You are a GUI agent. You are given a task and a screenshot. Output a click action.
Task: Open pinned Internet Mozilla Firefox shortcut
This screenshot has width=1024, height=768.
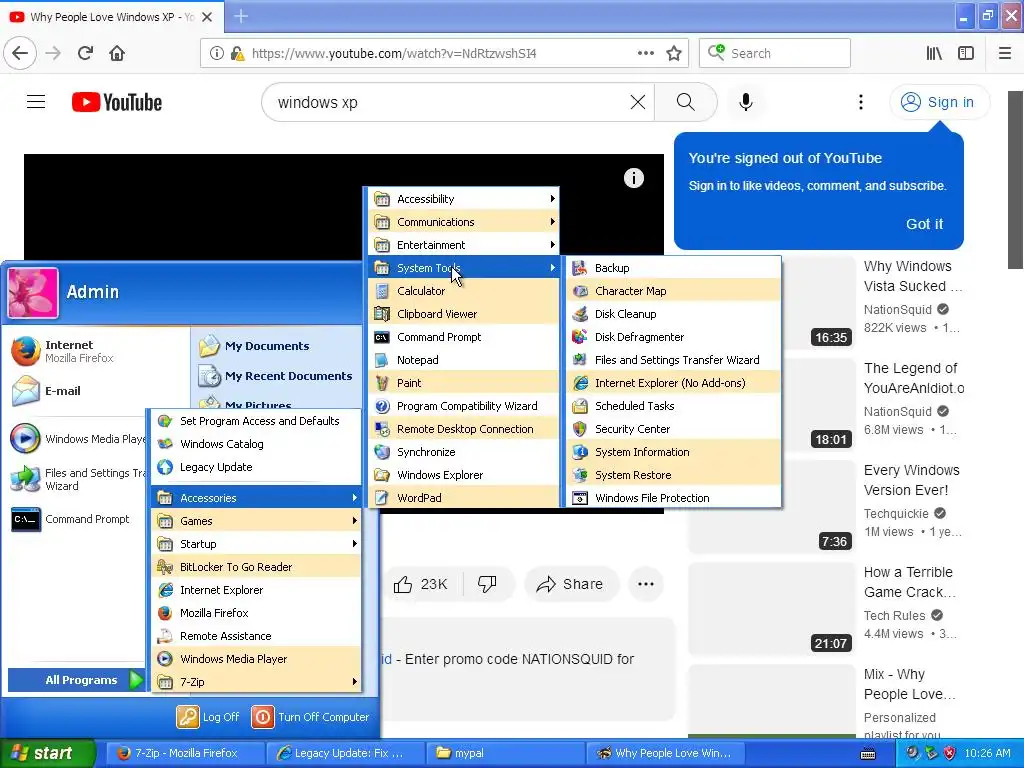coord(63,351)
